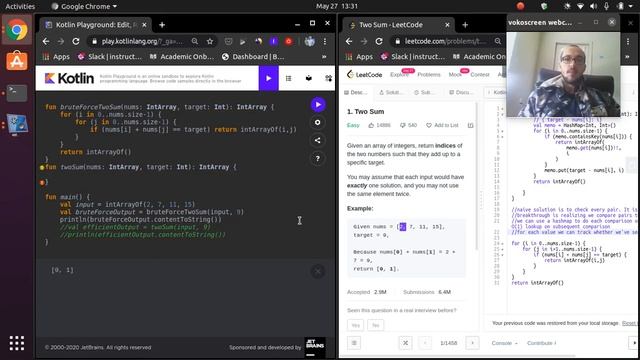The image size is (640, 360).
Task: Share the Two Sum problem
Action: coord(471,125)
